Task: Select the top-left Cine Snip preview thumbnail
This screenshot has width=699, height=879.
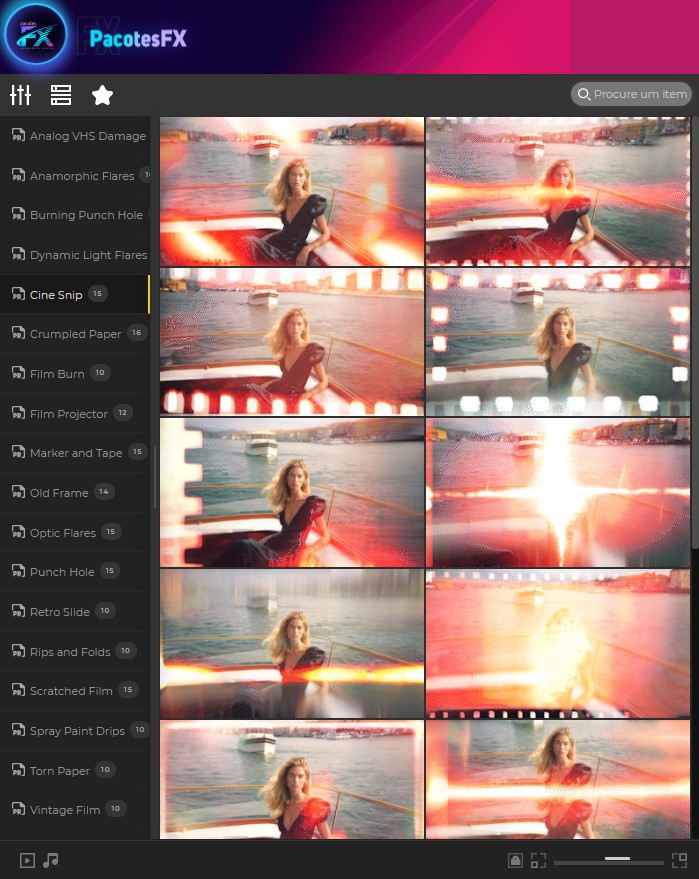Action: coord(291,191)
